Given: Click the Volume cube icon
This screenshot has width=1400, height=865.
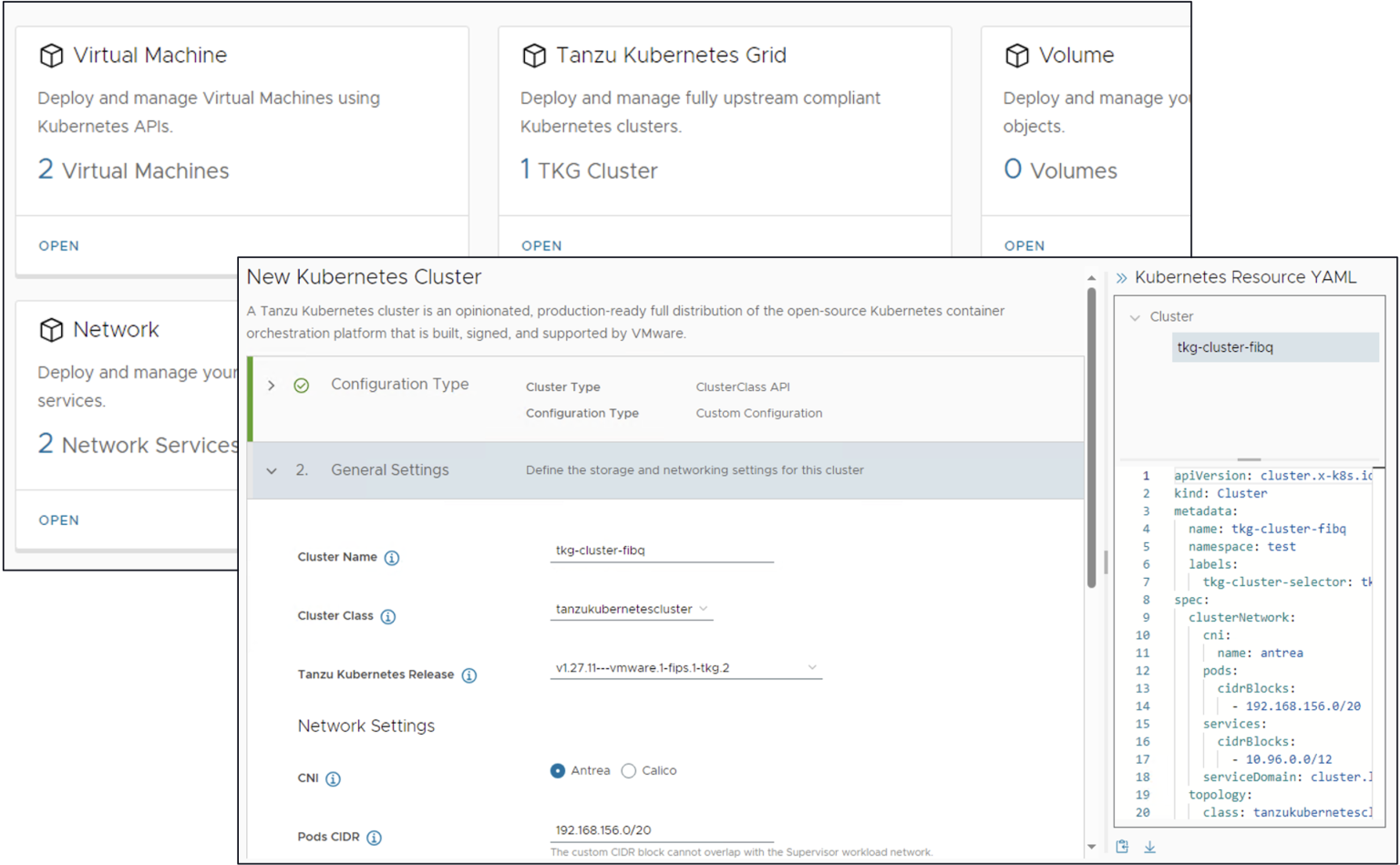Looking at the screenshot, I should pos(1017,55).
